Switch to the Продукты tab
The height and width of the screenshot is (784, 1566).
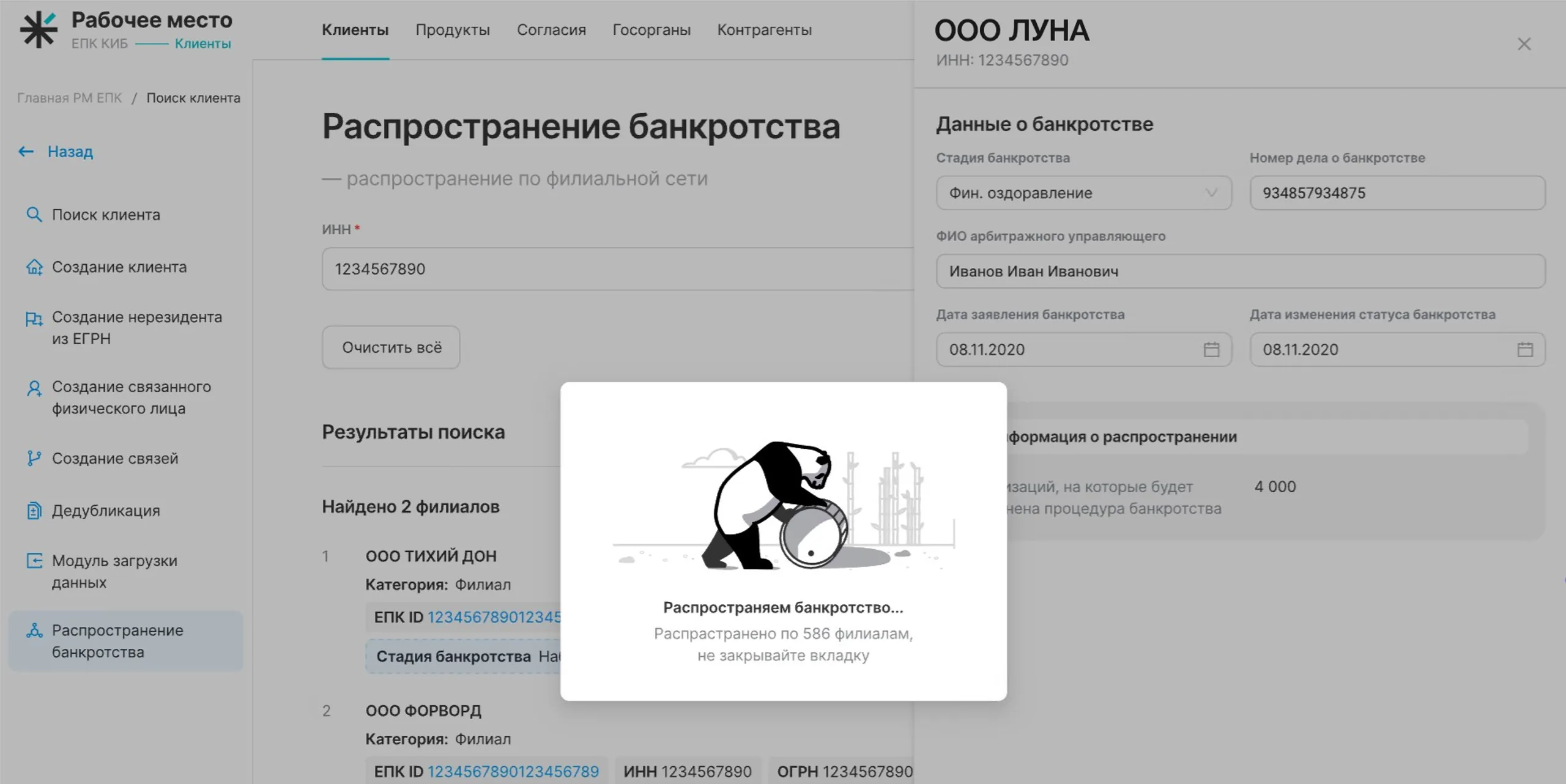453,30
